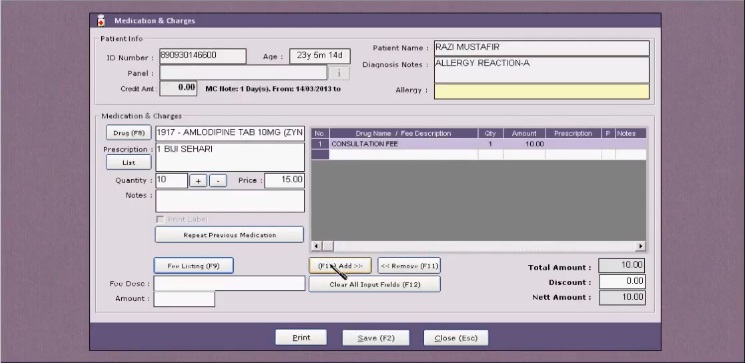Click the table's right scroll arrow
745x363 pixels.
[641, 246]
